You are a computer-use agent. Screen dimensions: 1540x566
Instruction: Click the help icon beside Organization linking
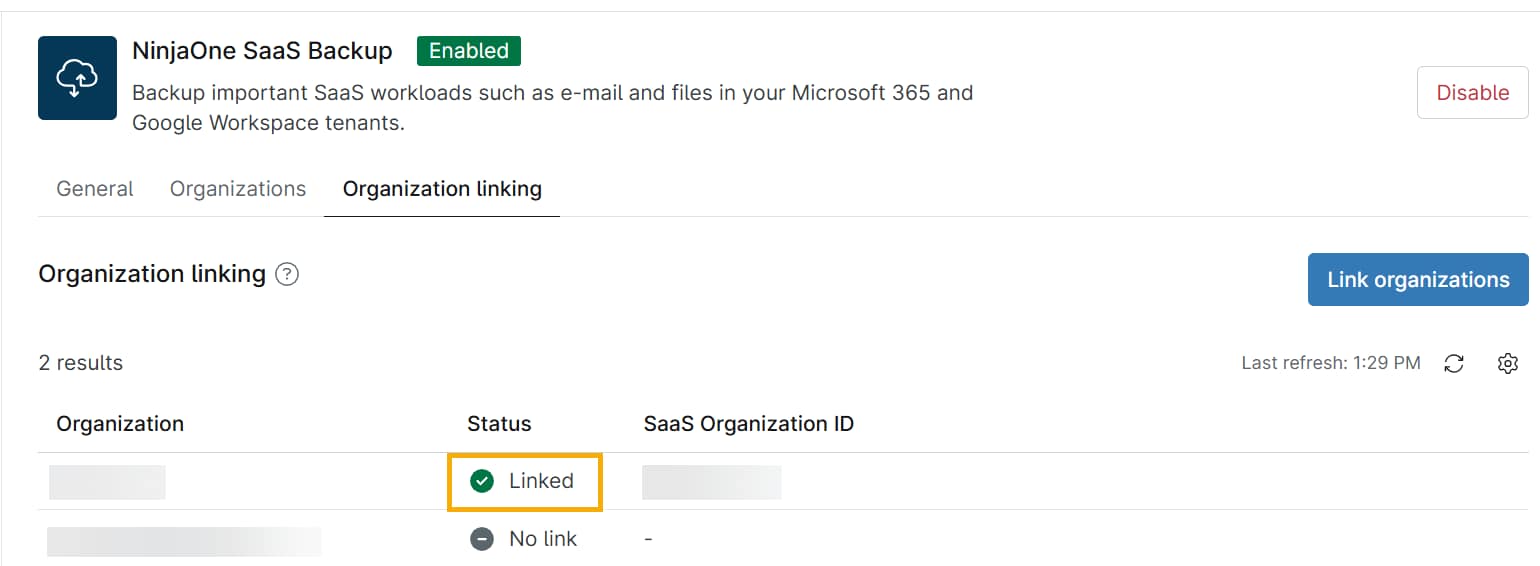(287, 274)
